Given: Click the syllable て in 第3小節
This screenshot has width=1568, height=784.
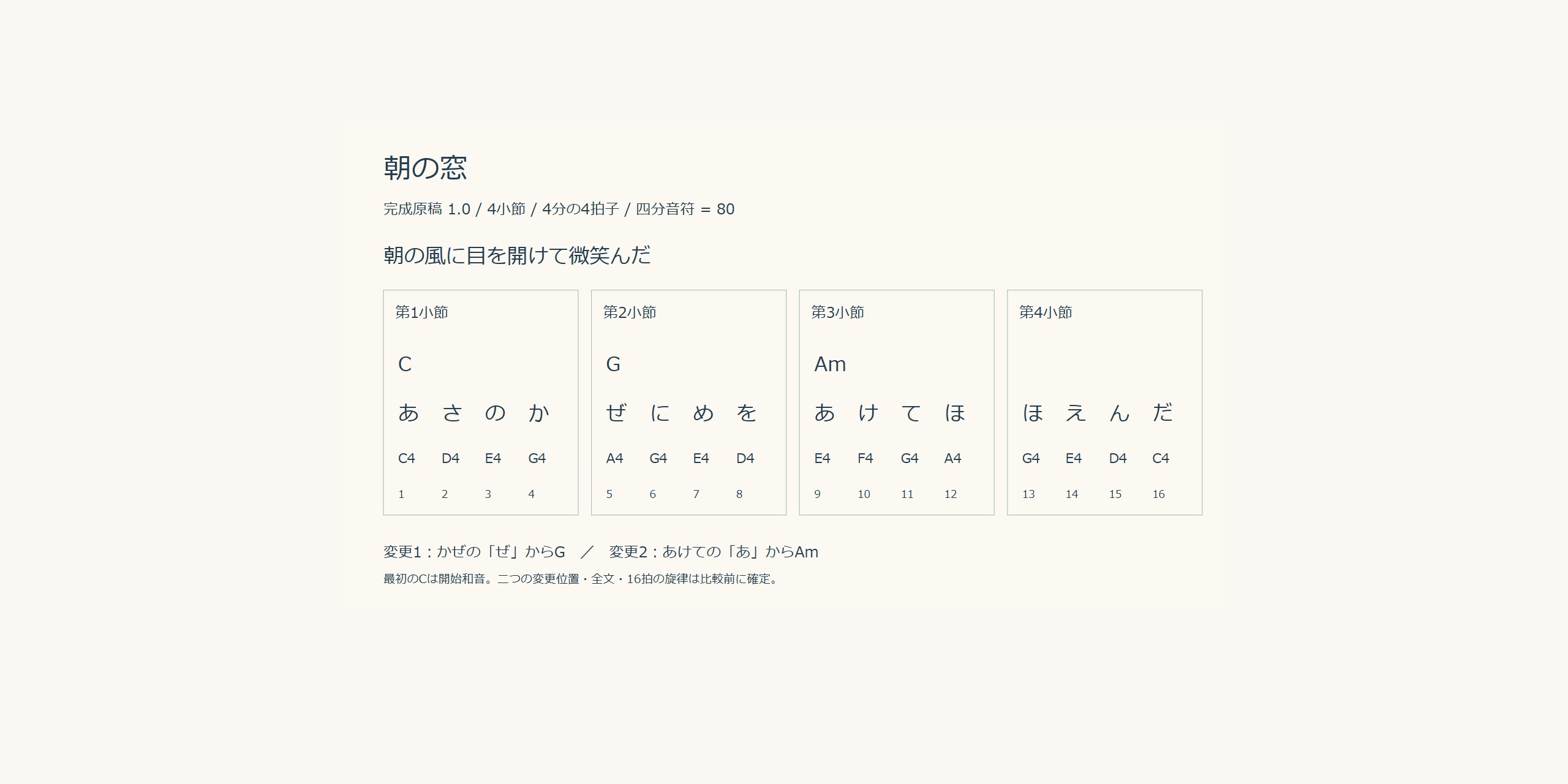Looking at the screenshot, I should click(911, 413).
